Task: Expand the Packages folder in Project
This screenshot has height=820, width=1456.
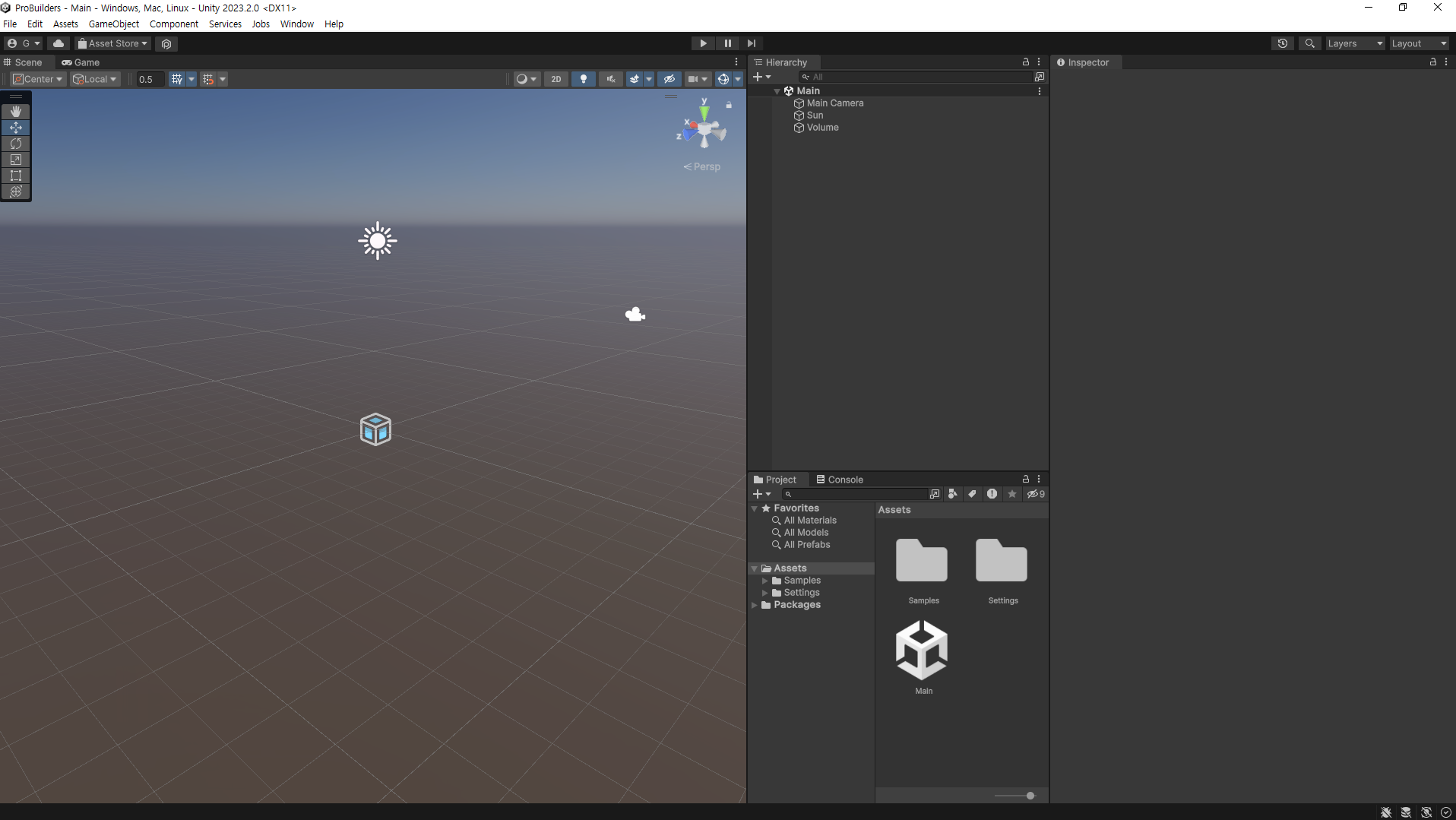Action: tap(755, 605)
